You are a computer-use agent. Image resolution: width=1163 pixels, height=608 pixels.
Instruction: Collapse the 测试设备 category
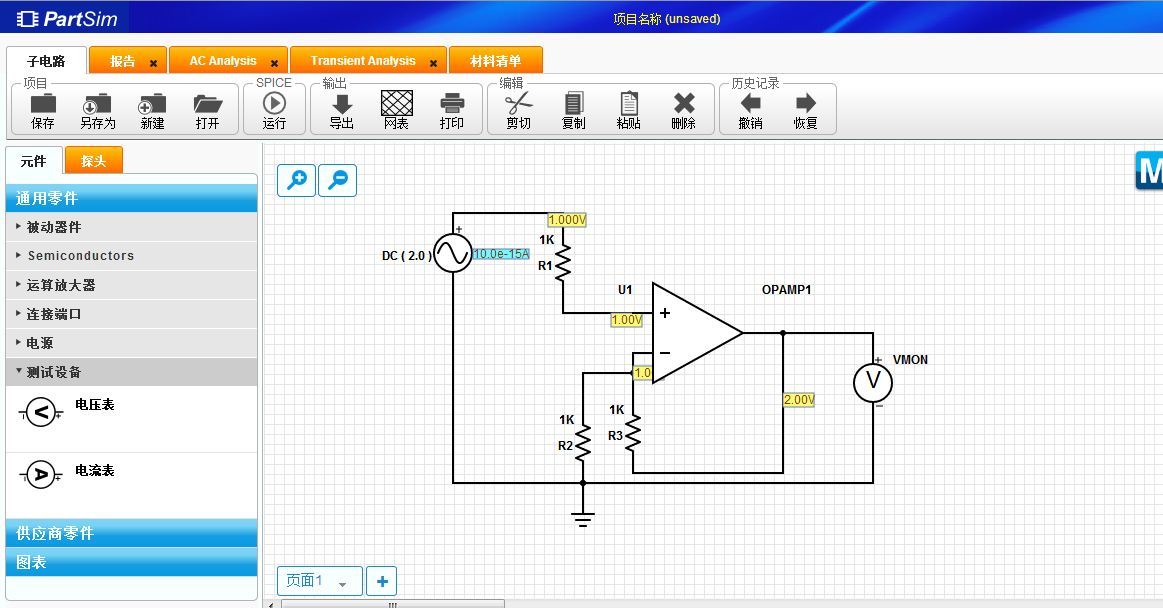click(131, 371)
